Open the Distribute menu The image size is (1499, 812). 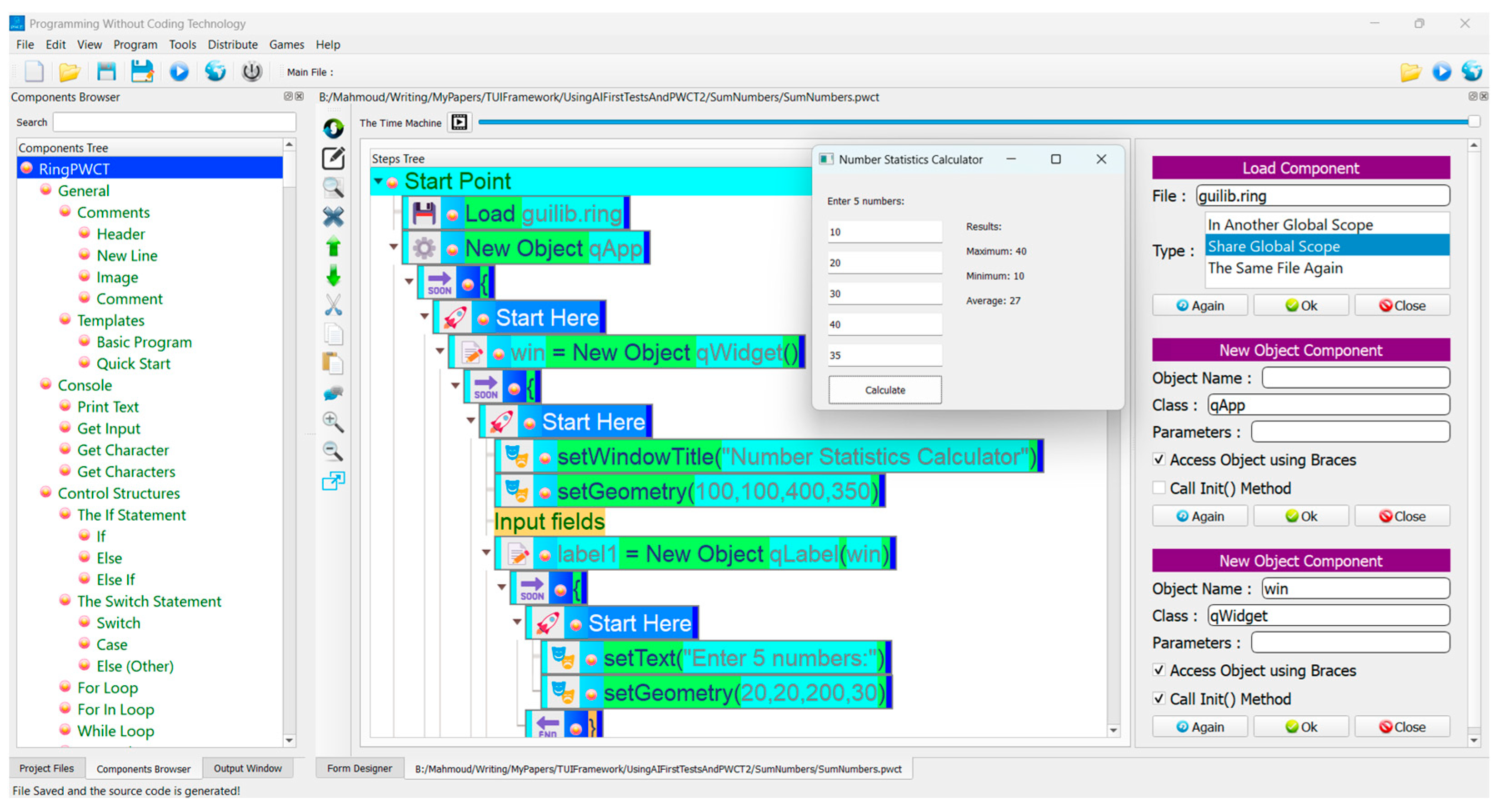coord(232,44)
